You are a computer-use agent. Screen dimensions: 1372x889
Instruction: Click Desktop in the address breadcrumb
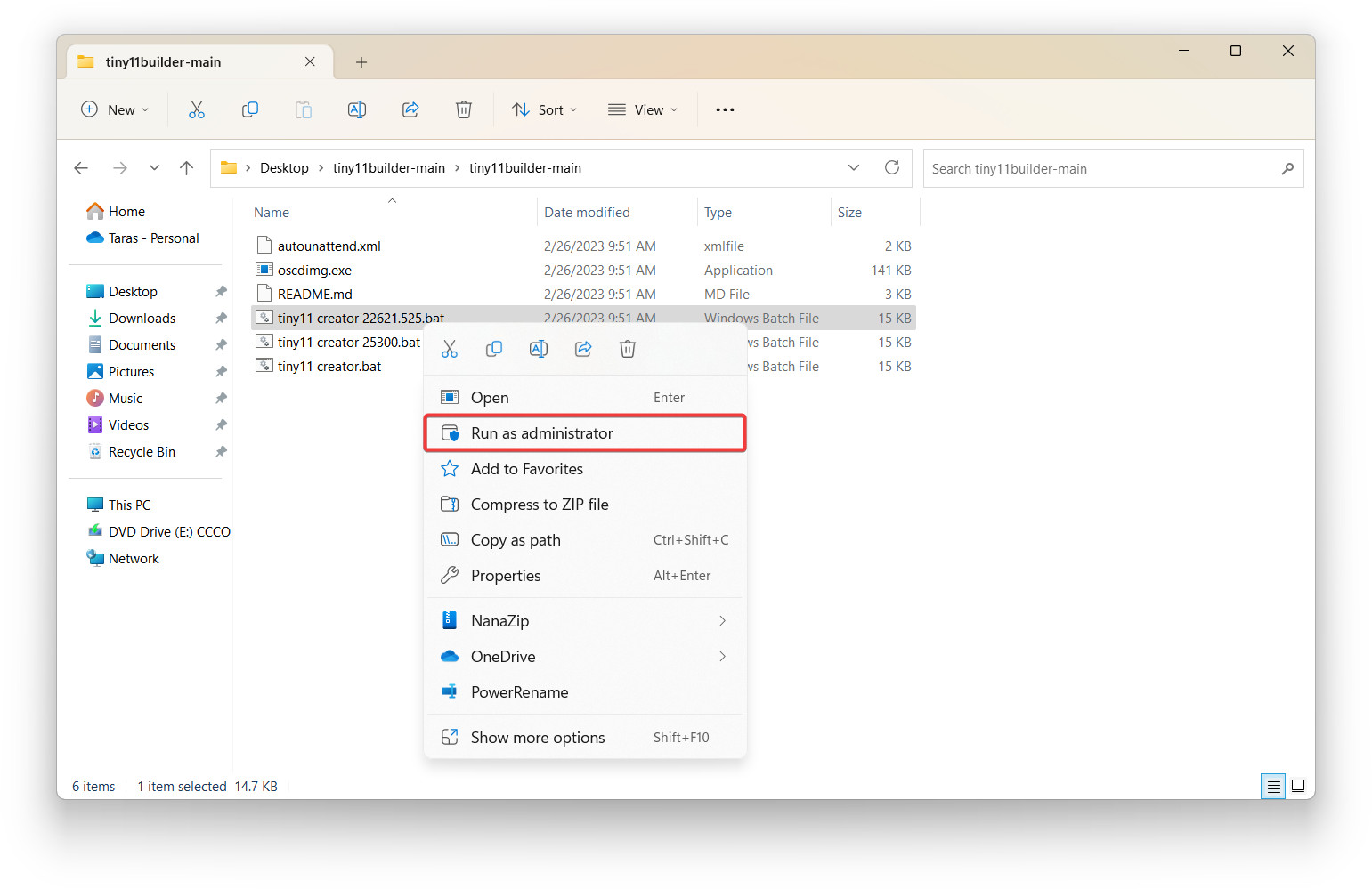(284, 168)
